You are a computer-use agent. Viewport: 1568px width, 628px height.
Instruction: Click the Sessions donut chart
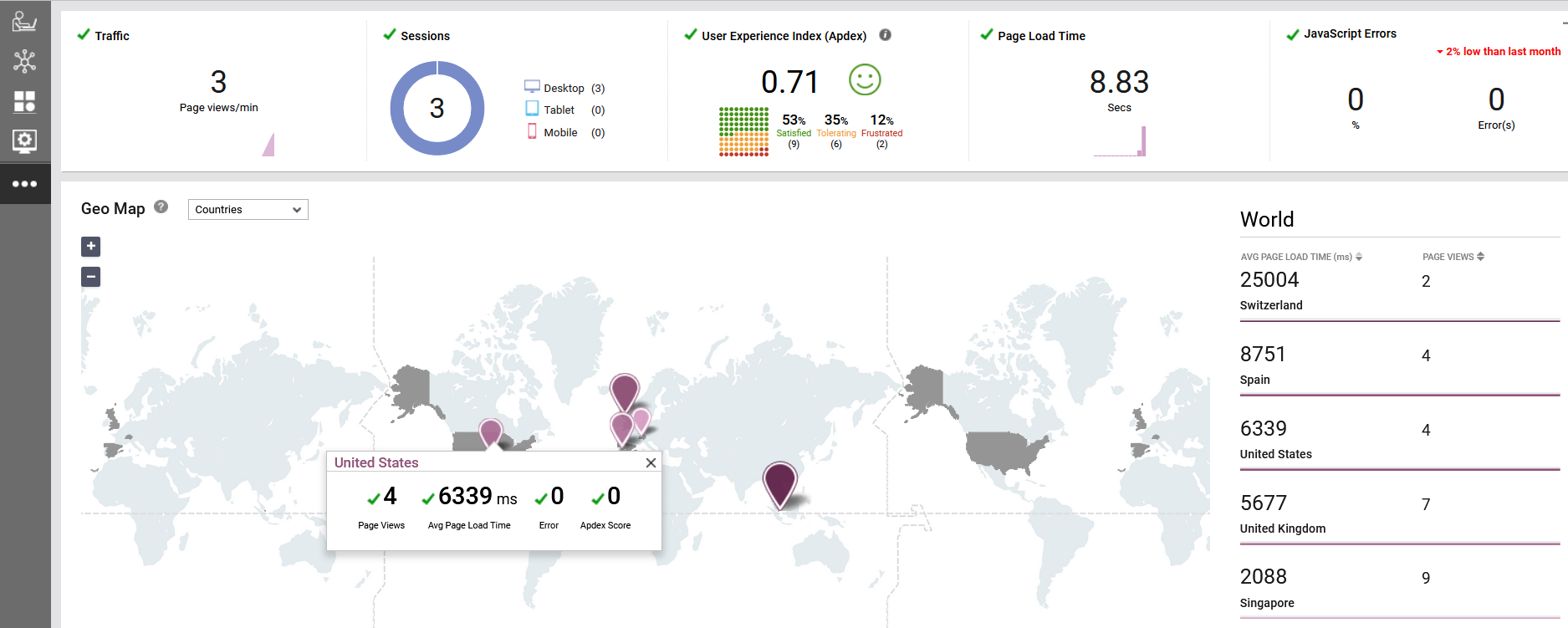(437, 108)
